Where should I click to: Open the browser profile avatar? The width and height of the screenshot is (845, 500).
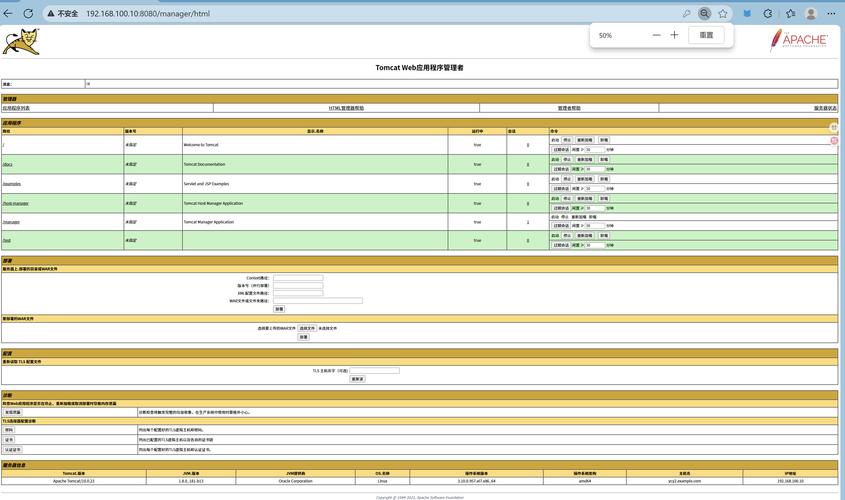(811, 14)
